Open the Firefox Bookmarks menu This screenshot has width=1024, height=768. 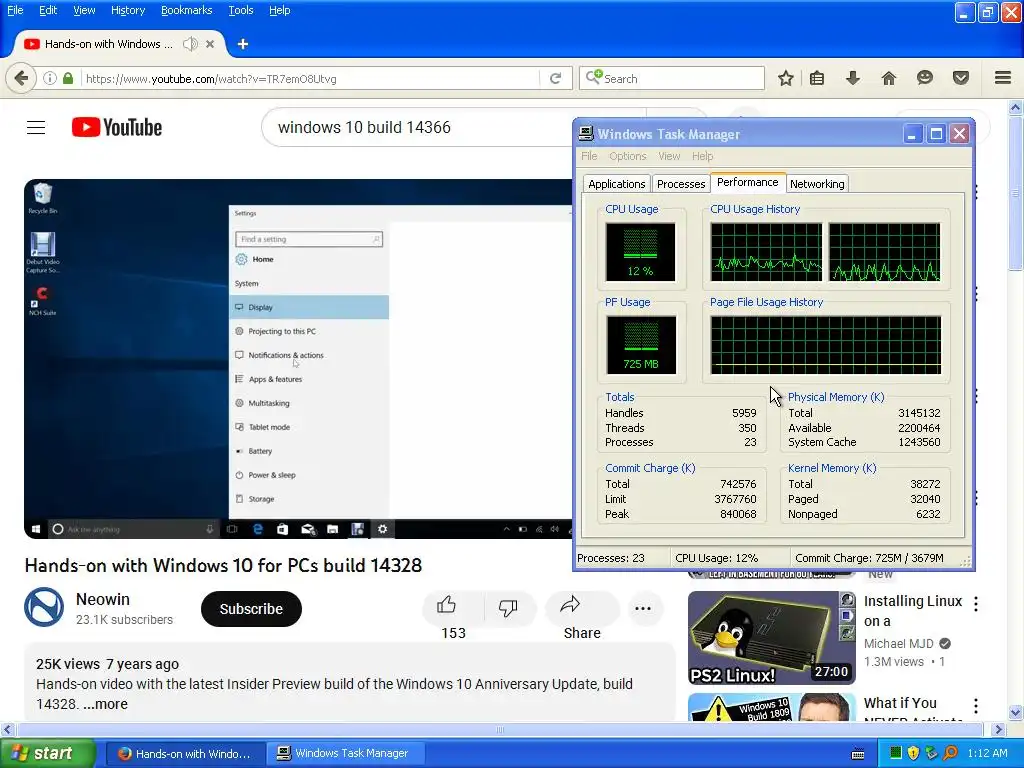[x=187, y=10]
